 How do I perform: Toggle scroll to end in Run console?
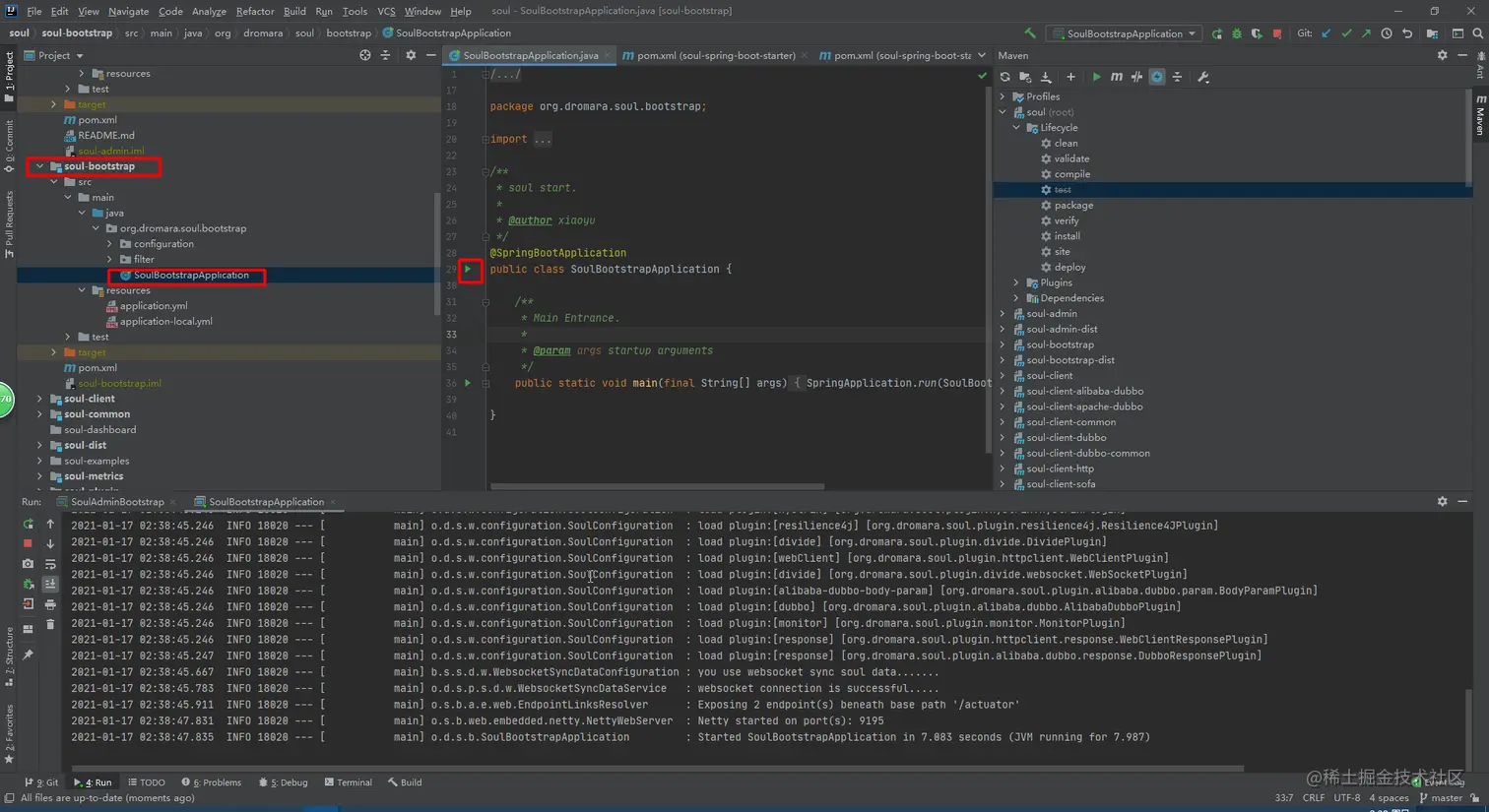click(50, 584)
